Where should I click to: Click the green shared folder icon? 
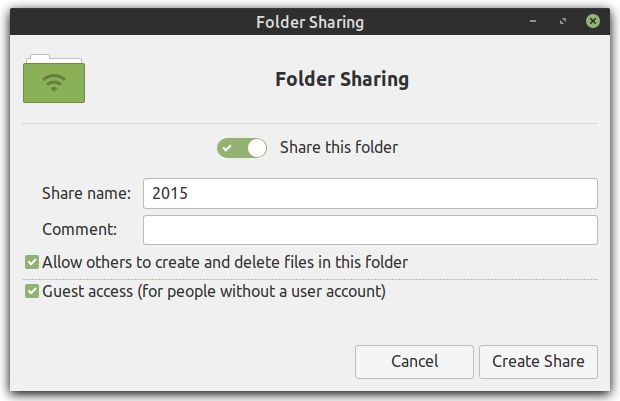(54, 79)
